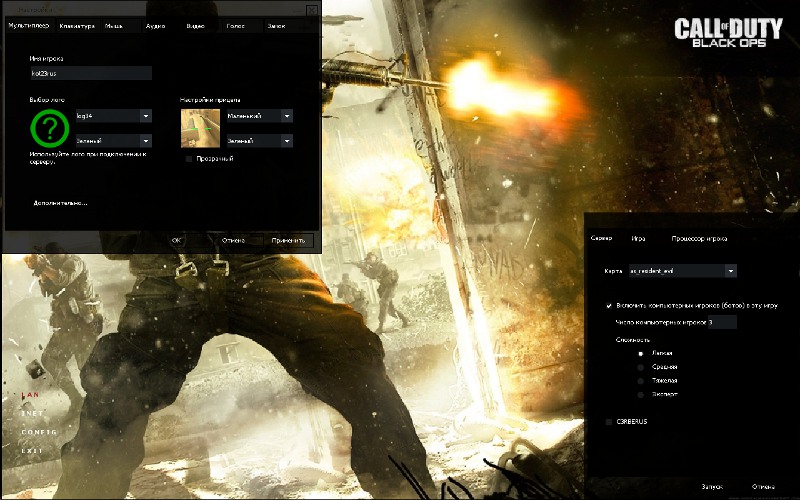The image size is (800, 500).
Task: Click OK in the options window
Action: 176,240
